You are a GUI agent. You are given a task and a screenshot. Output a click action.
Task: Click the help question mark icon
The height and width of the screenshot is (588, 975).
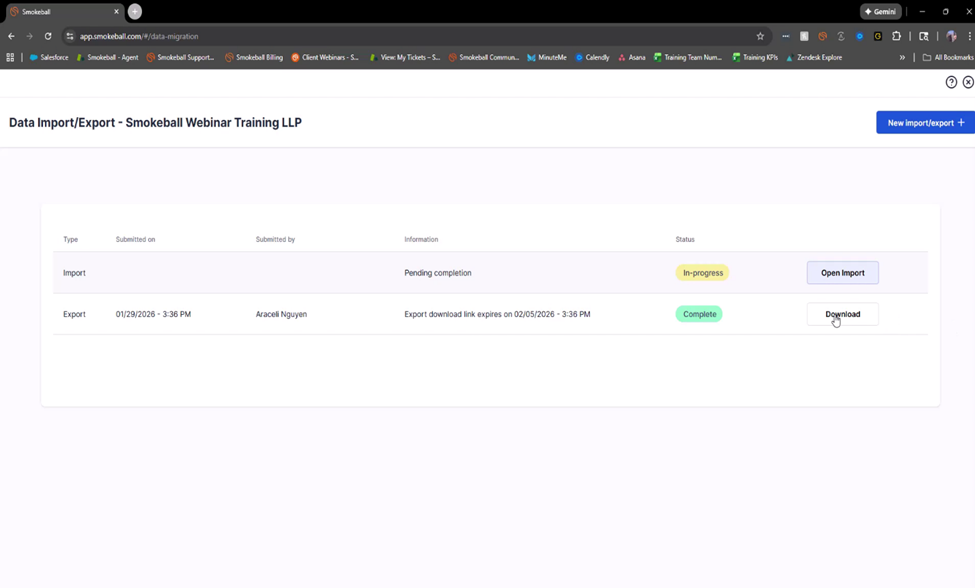coord(951,82)
